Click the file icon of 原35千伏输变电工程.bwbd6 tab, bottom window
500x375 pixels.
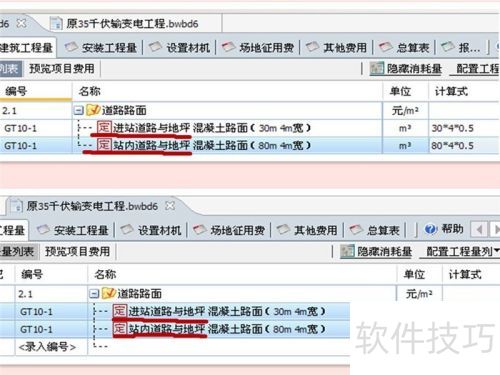(x=17, y=206)
